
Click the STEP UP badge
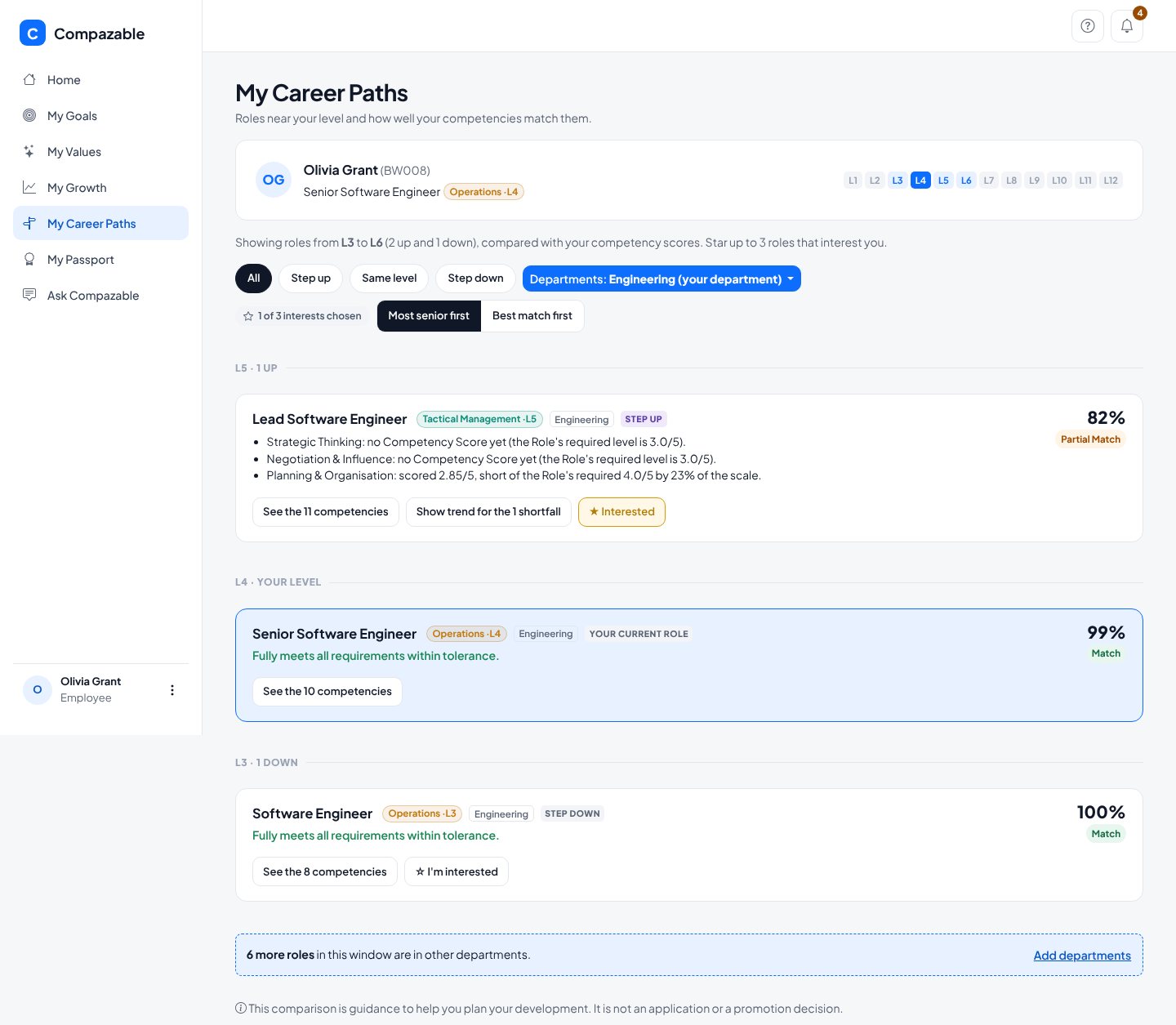pos(644,419)
